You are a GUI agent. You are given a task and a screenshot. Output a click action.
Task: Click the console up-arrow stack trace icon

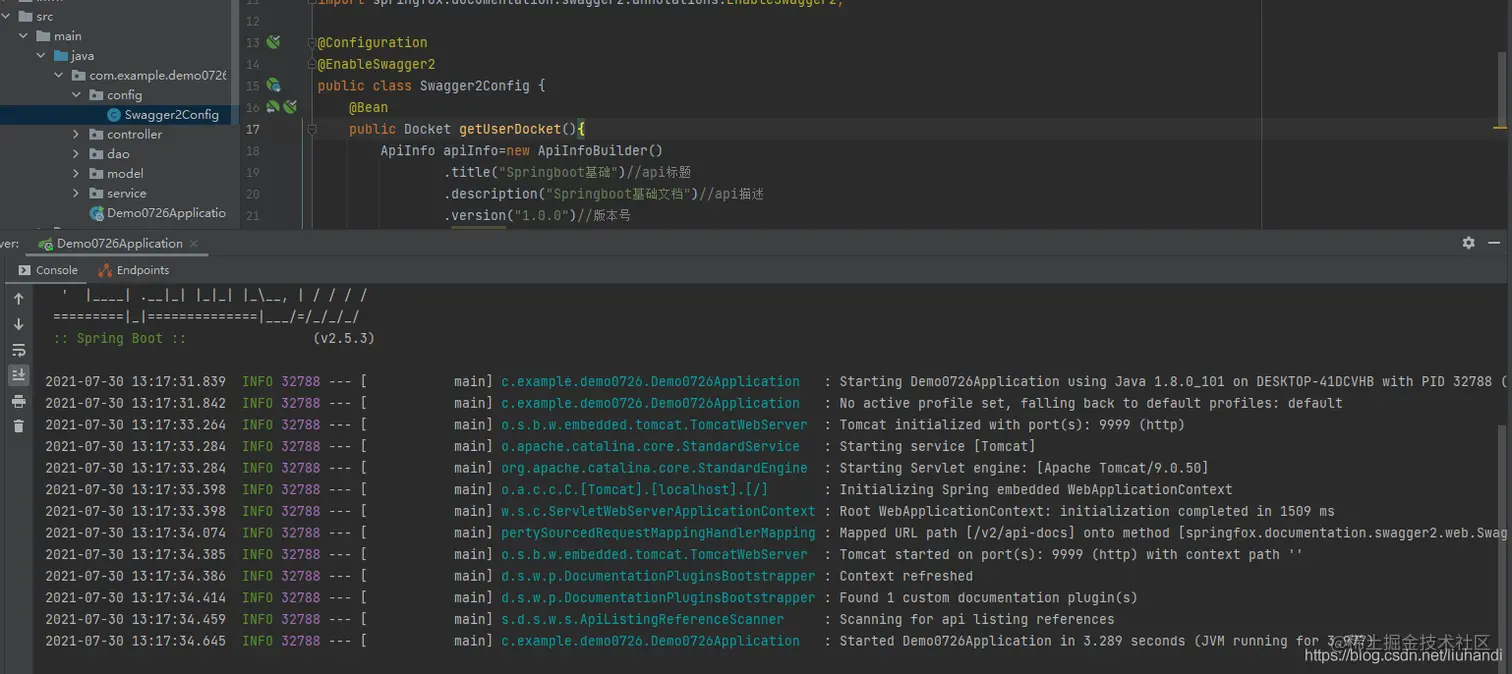pyautogui.click(x=18, y=298)
